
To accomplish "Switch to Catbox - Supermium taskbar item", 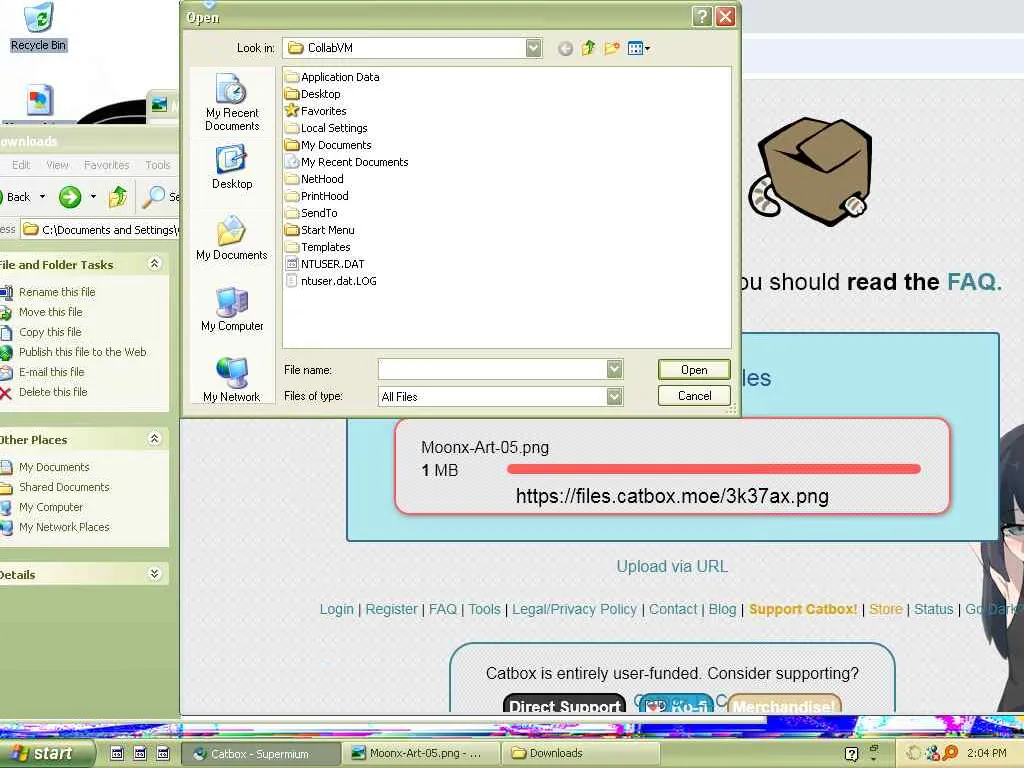I will (260, 754).
